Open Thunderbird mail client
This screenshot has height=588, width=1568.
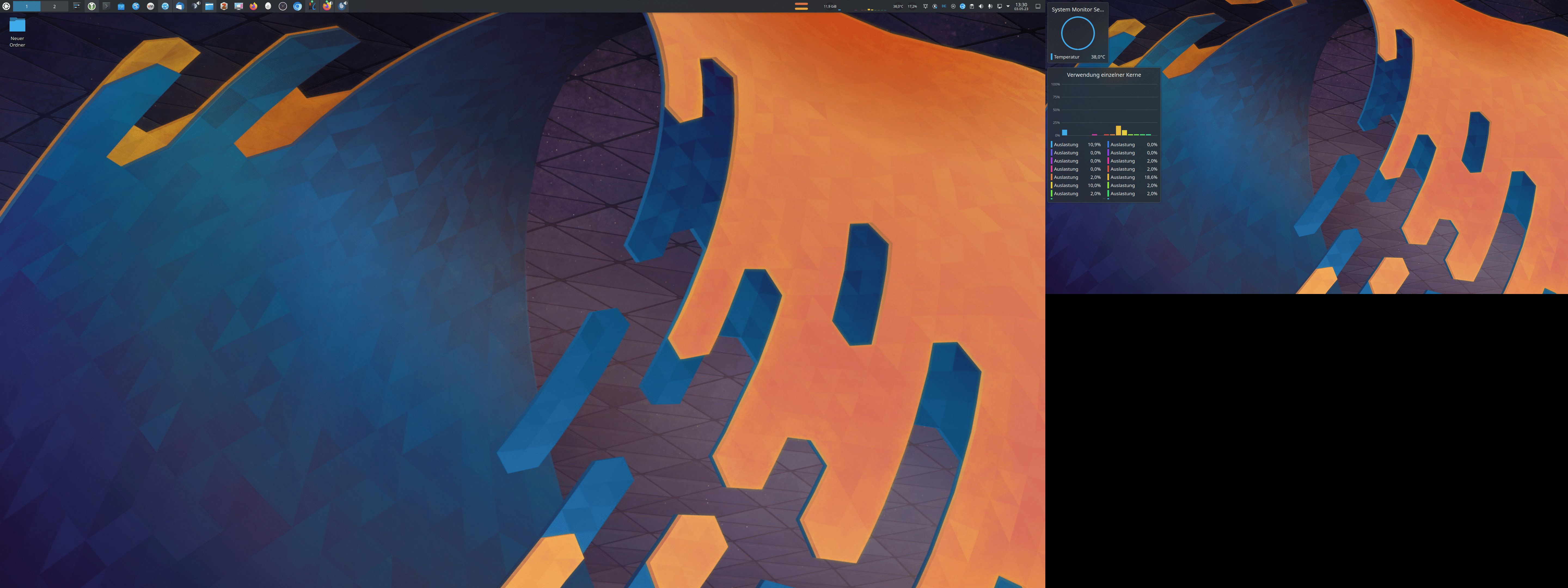180,6
